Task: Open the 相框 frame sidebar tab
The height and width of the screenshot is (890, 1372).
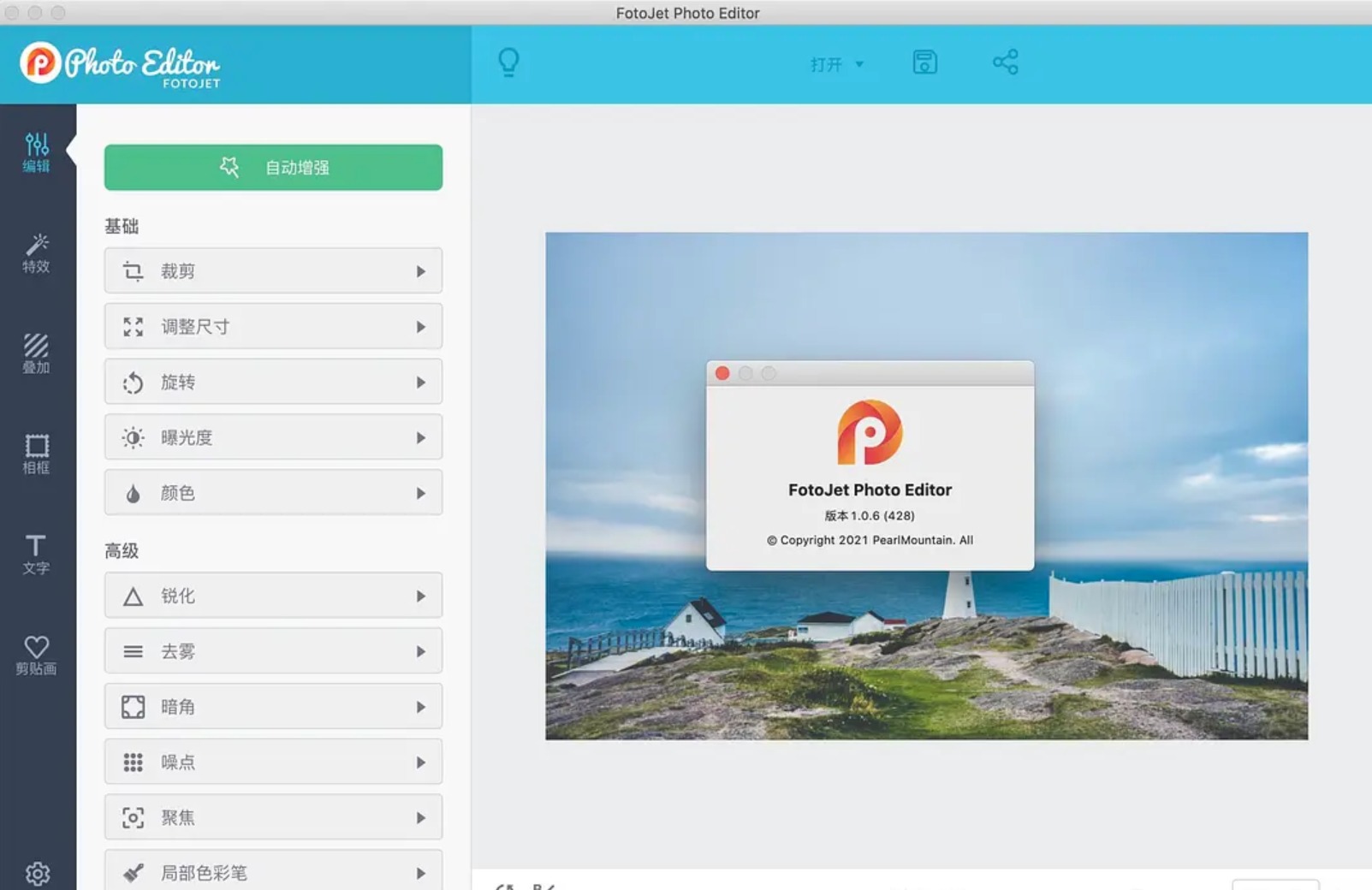Action: click(x=37, y=454)
